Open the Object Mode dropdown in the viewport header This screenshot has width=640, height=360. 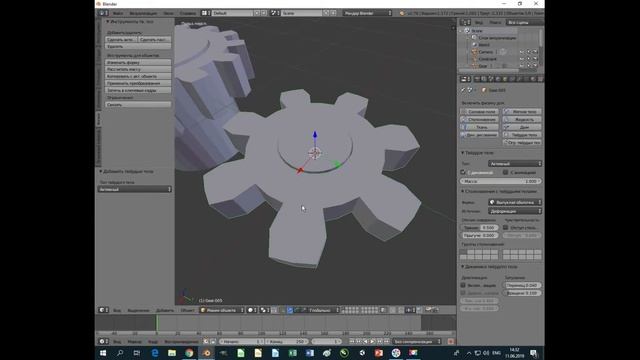coord(222,310)
